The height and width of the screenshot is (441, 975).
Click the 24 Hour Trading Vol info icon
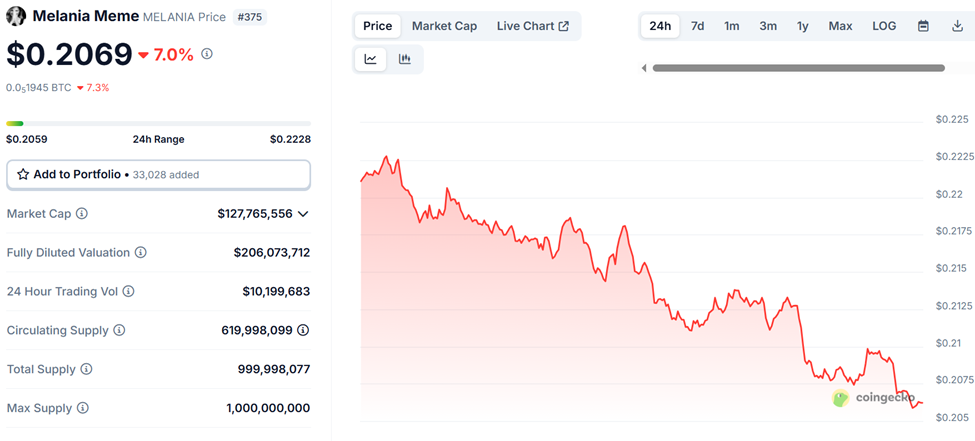(x=128, y=292)
